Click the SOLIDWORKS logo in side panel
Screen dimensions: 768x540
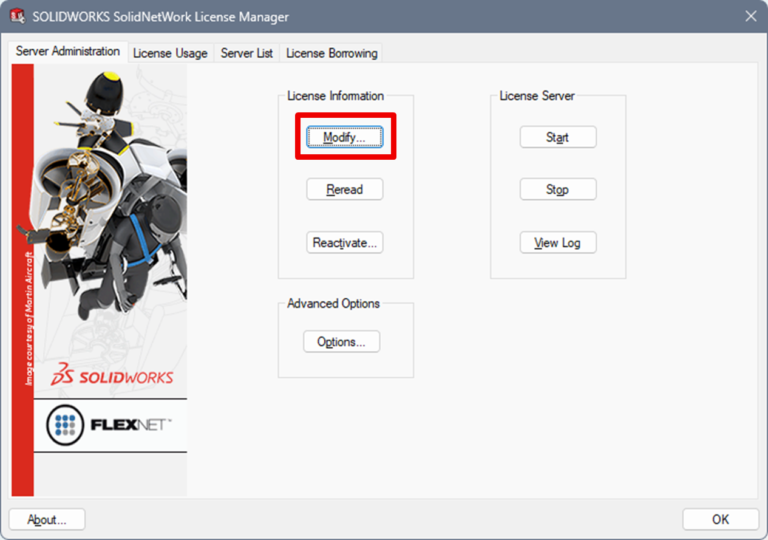(112, 375)
